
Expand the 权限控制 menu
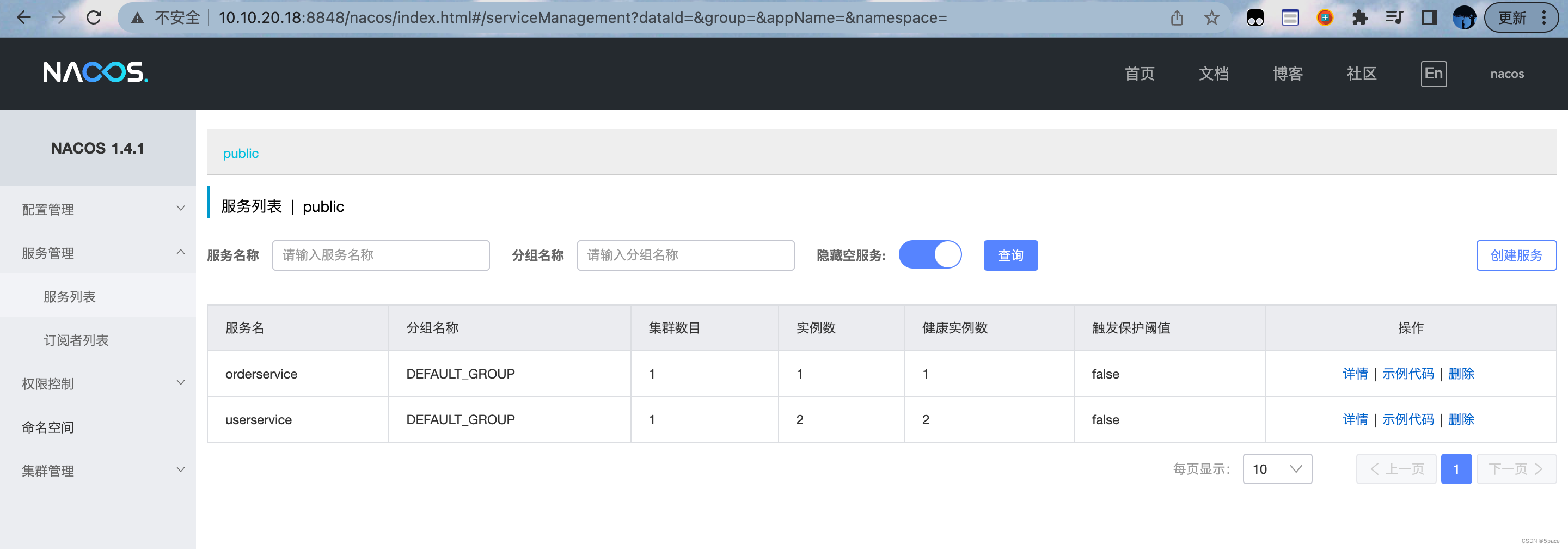coord(98,384)
